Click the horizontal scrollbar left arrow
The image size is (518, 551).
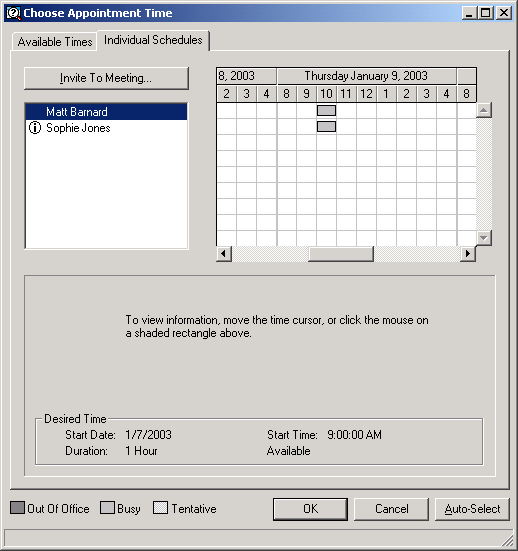click(224, 253)
